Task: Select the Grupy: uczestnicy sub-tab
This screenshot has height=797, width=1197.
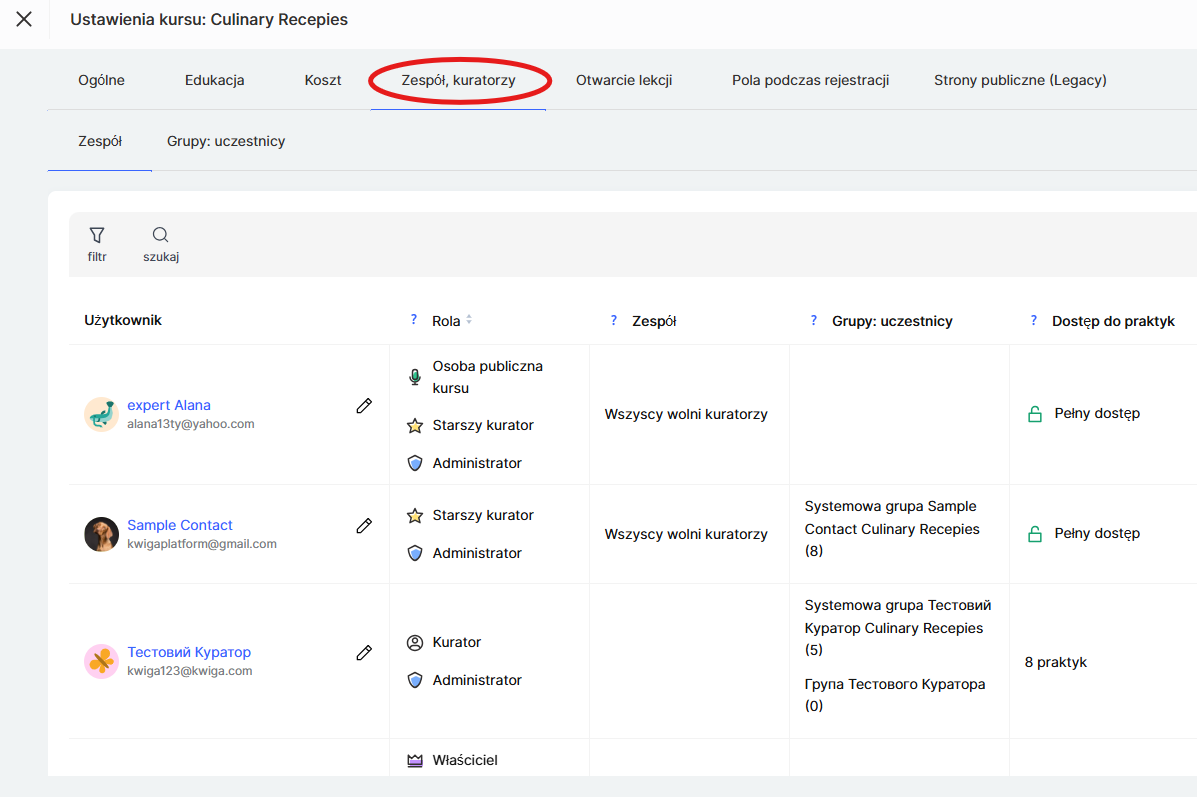Action: (226, 141)
